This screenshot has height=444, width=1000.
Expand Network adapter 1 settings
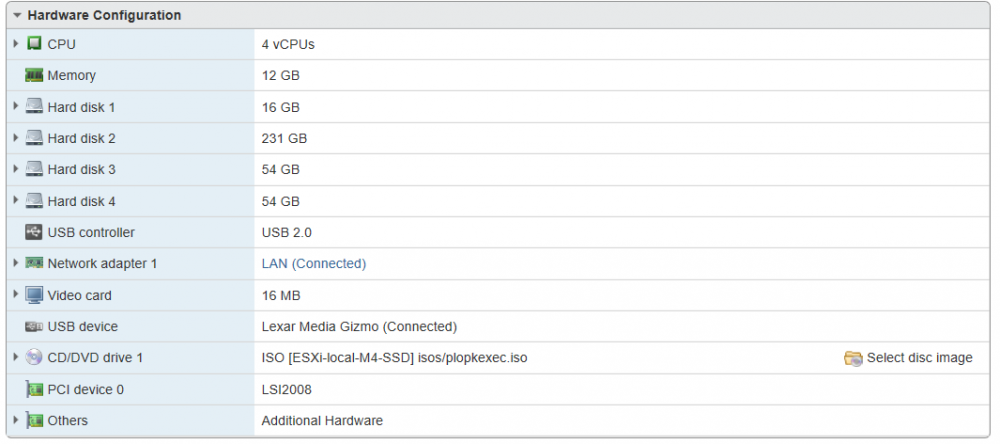(x=16, y=263)
